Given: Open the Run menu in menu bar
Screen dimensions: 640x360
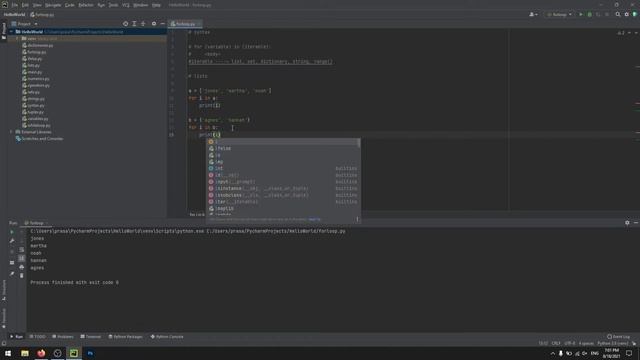Looking at the screenshot, I should click(101, 5).
